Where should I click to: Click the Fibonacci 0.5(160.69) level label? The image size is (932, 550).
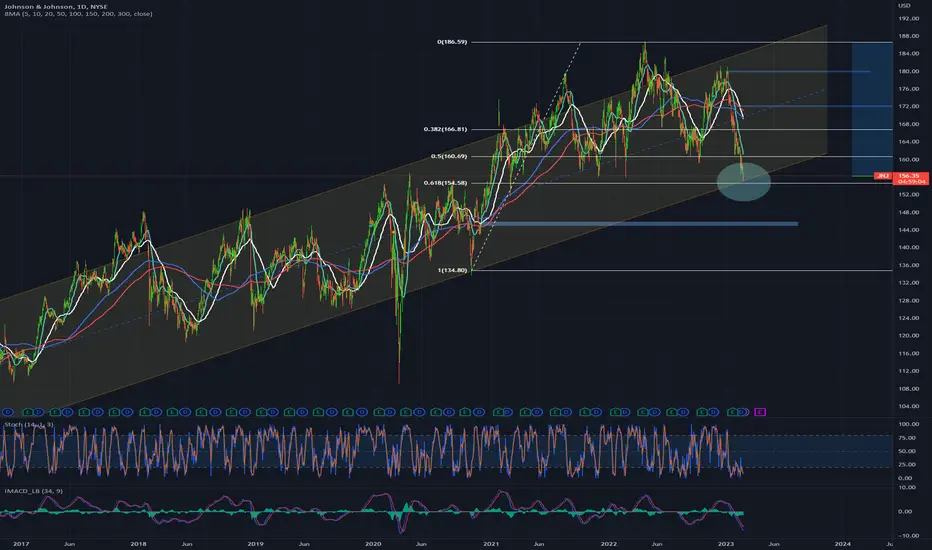tap(449, 156)
